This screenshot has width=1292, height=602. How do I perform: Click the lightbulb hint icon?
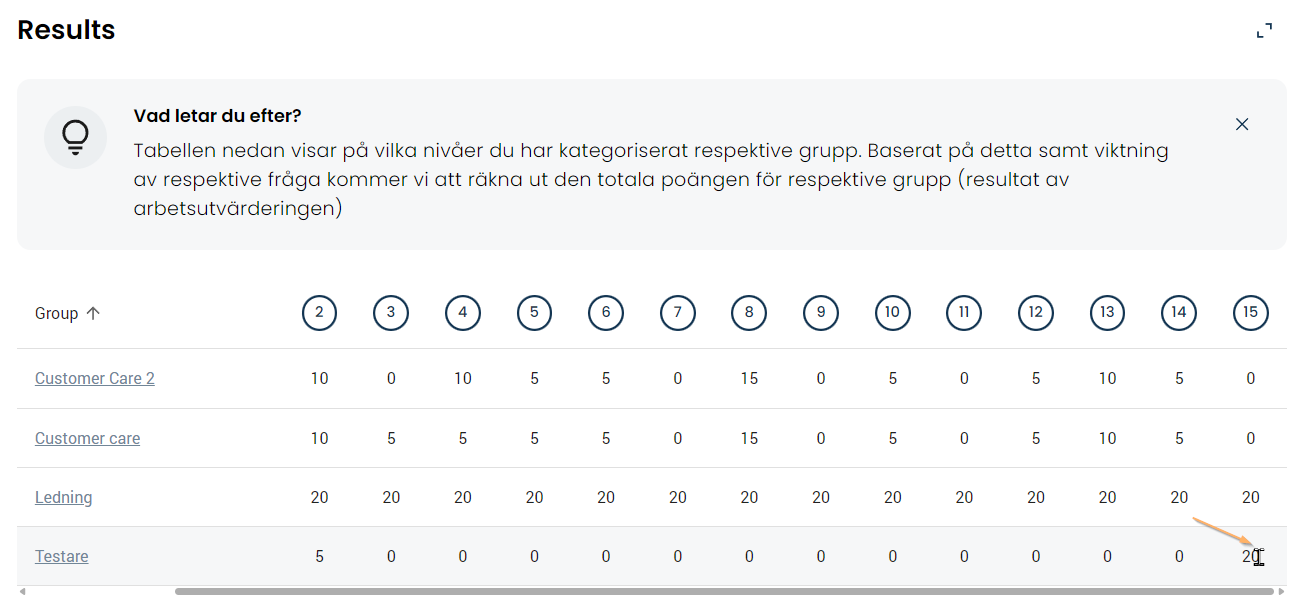(x=75, y=137)
